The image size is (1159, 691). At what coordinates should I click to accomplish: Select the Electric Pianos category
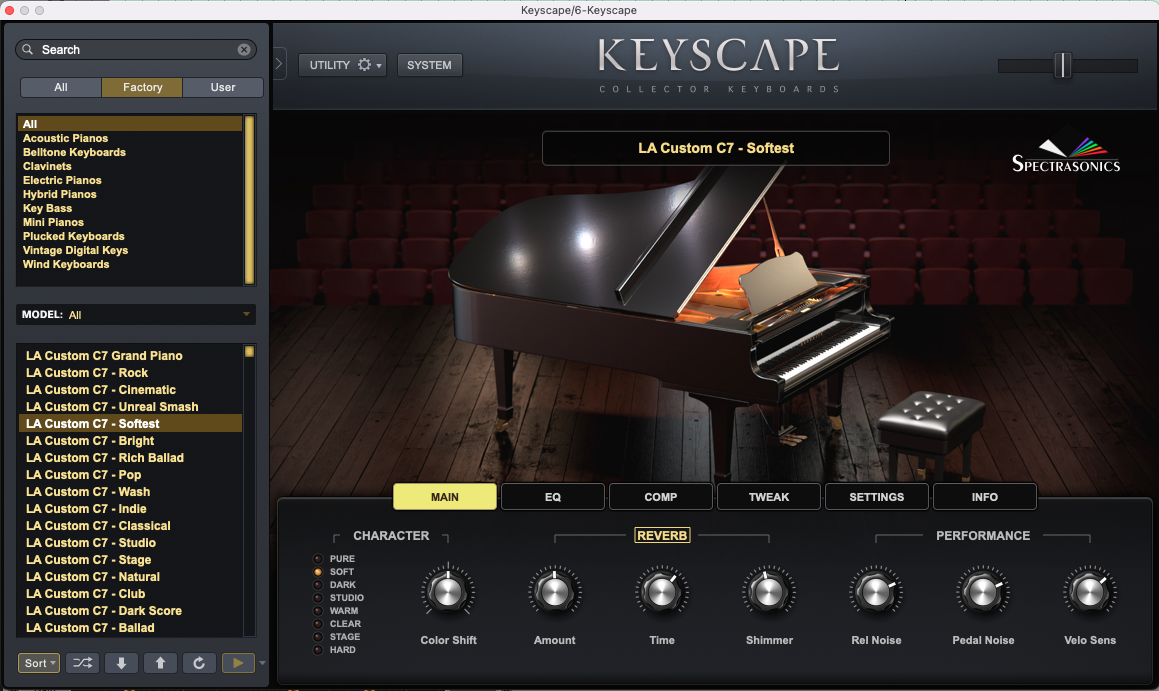coord(62,180)
